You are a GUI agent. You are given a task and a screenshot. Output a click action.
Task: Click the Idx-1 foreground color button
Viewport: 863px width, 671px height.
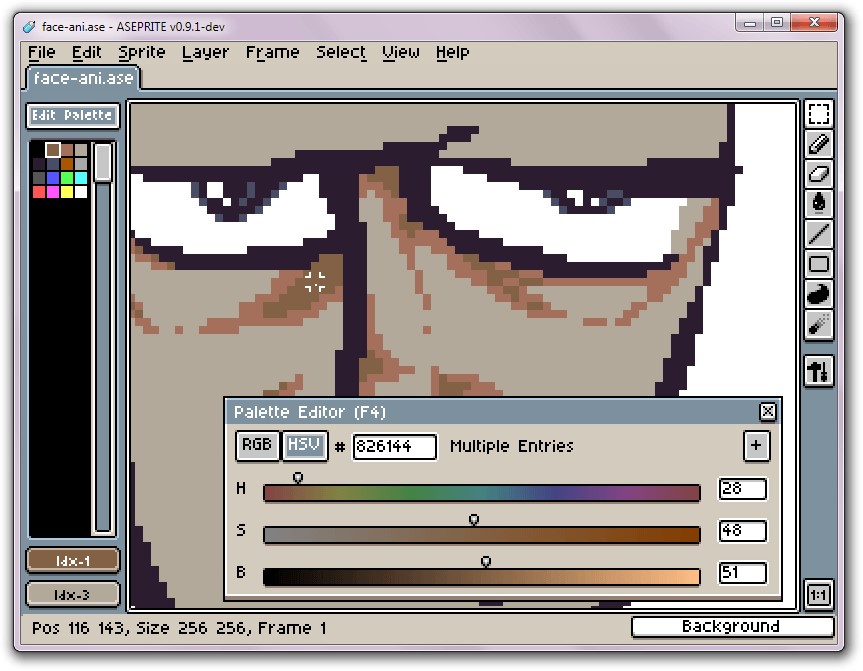(73, 561)
